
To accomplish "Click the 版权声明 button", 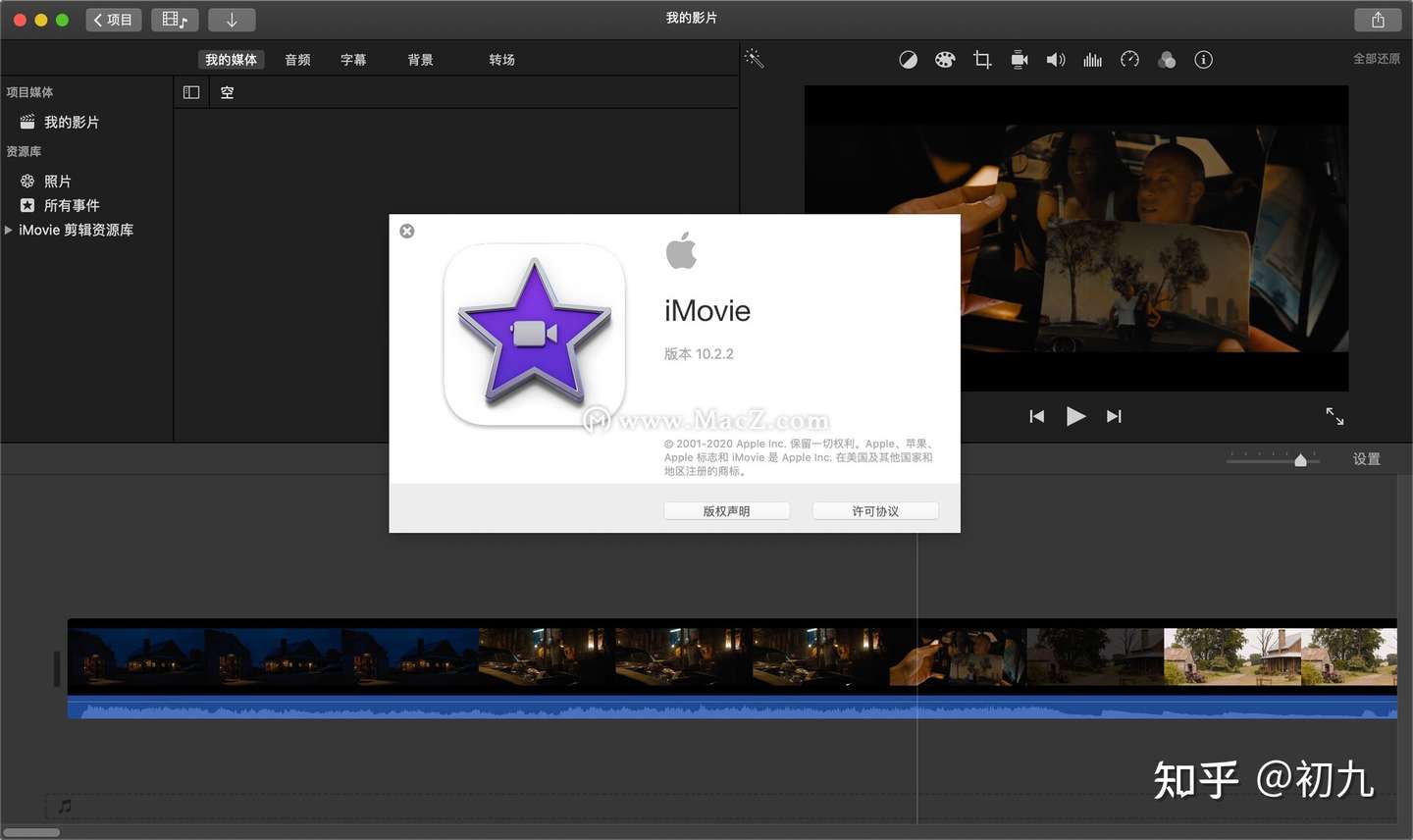I will (726, 511).
